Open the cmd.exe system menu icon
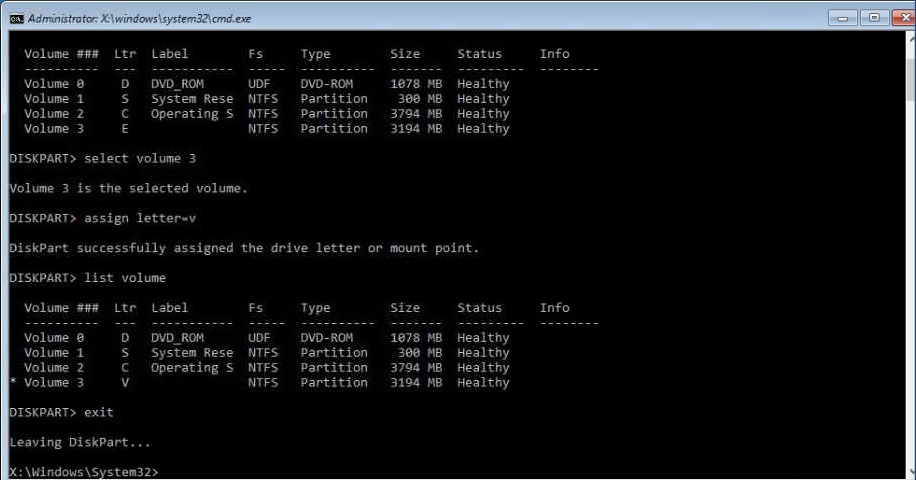Image resolution: width=916 pixels, height=480 pixels. click(x=17, y=19)
